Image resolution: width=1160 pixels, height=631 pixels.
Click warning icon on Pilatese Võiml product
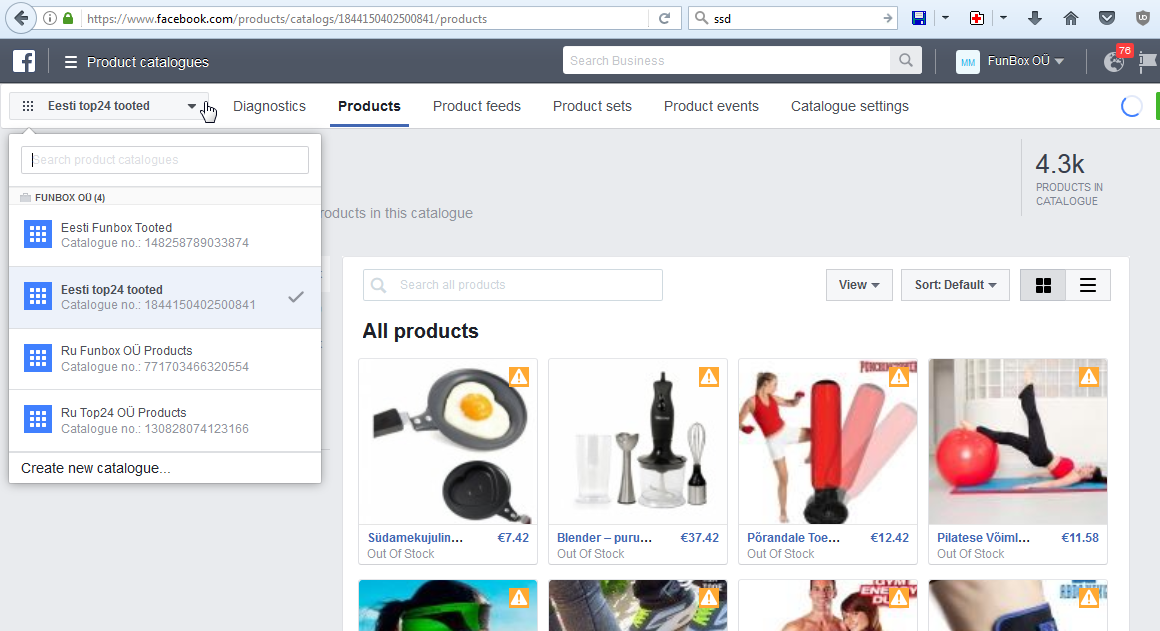tap(1089, 377)
